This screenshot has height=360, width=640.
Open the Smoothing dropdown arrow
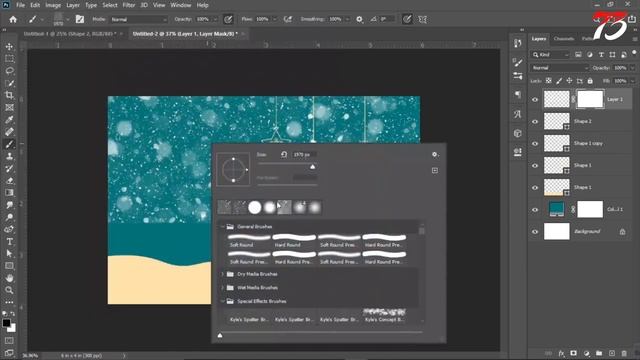tap(348, 19)
